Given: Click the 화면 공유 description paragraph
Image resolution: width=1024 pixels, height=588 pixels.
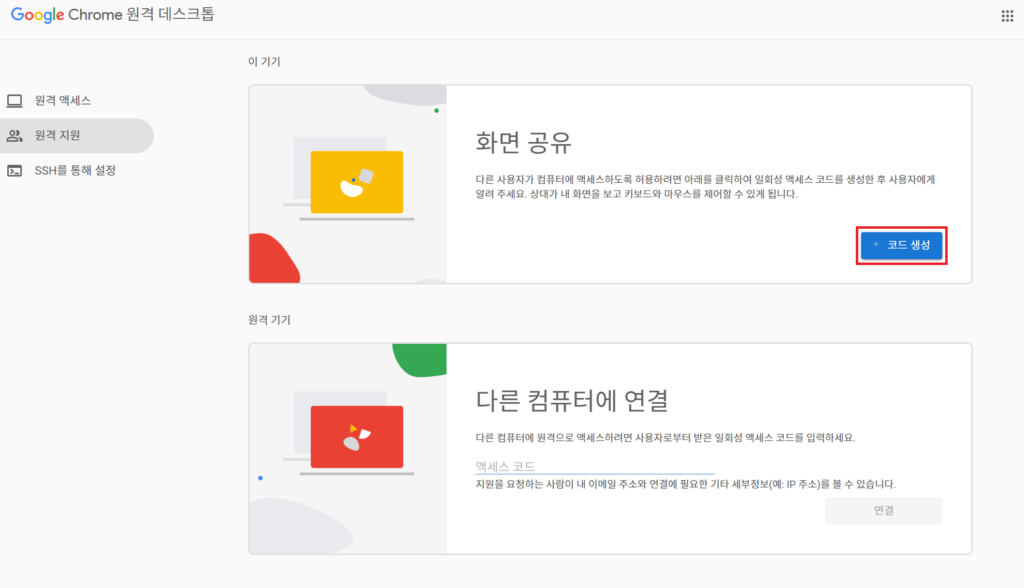Looking at the screenshot, I should point(705,186).
